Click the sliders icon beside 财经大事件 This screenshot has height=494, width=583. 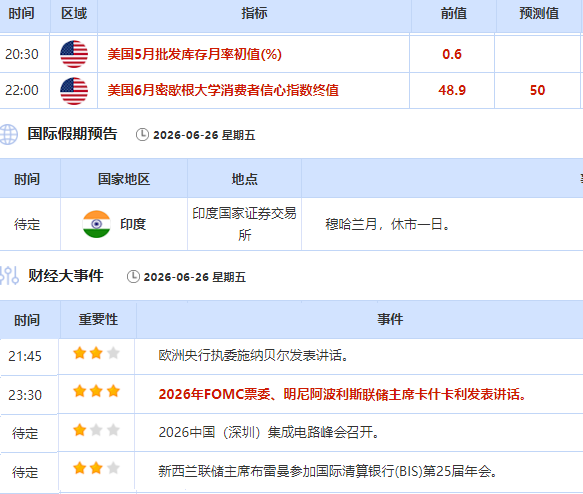point(9,275)
